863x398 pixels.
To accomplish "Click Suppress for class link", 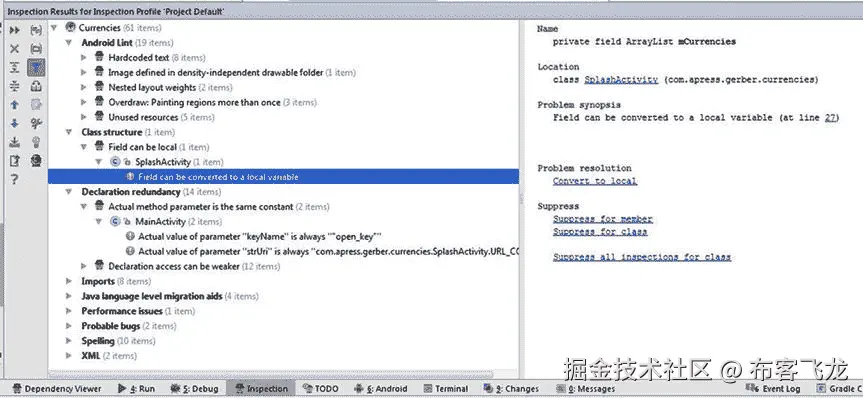I will (x=600, y=232).
